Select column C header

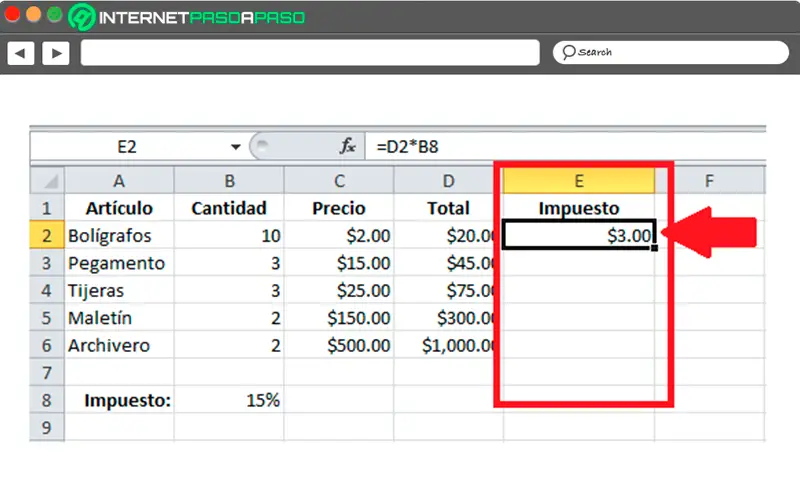[x=339, y=181]
